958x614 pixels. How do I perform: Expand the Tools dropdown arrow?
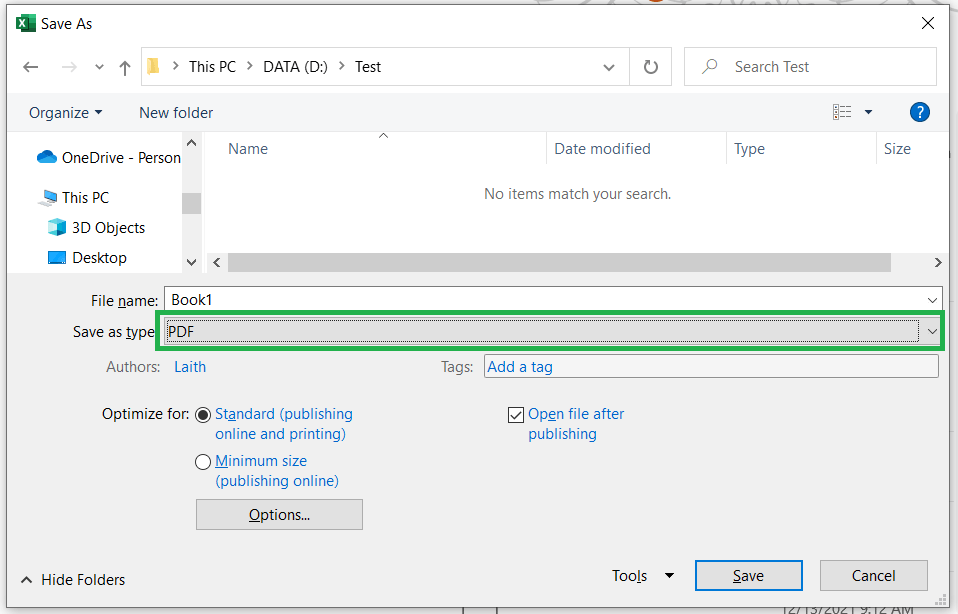tap(669, 576)
